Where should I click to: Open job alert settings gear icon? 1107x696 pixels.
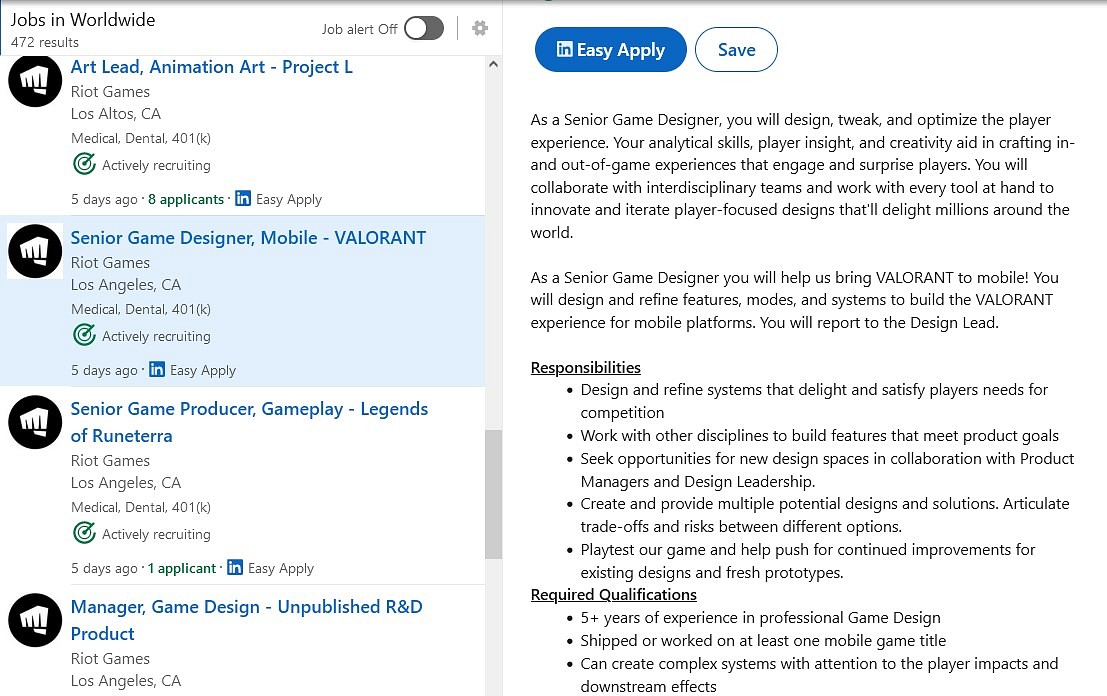tap(480, 28)
